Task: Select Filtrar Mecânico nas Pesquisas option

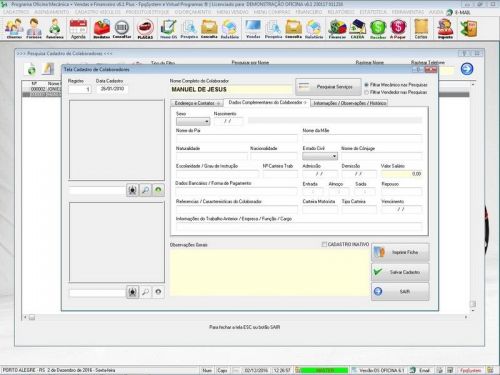Action: pos(367,85)
